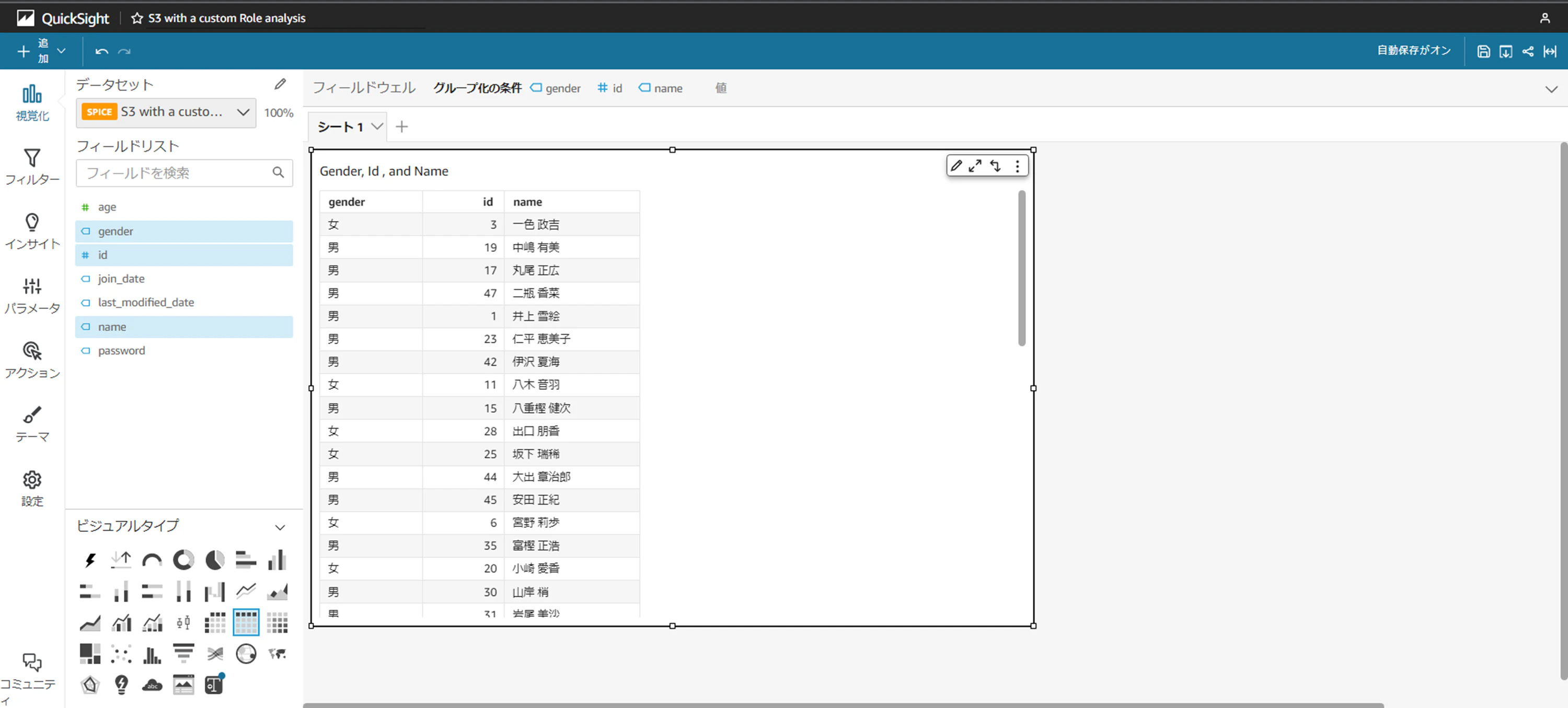This screenshot has height=708, width=1568.
Task: Focus the field search box
Action: [185, 173]
